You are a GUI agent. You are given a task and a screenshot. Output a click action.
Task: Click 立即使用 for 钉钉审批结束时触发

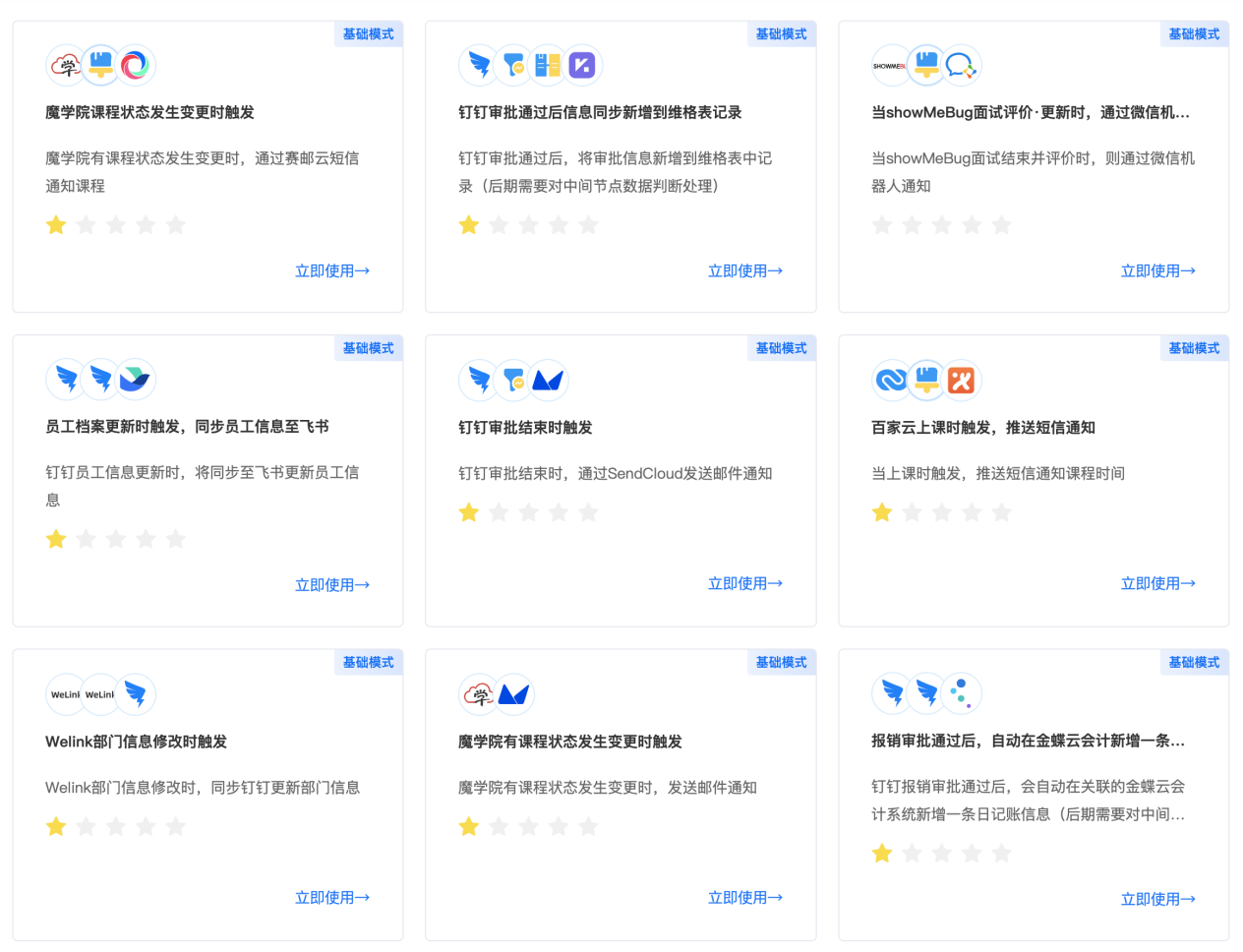(x=745, y=583)
